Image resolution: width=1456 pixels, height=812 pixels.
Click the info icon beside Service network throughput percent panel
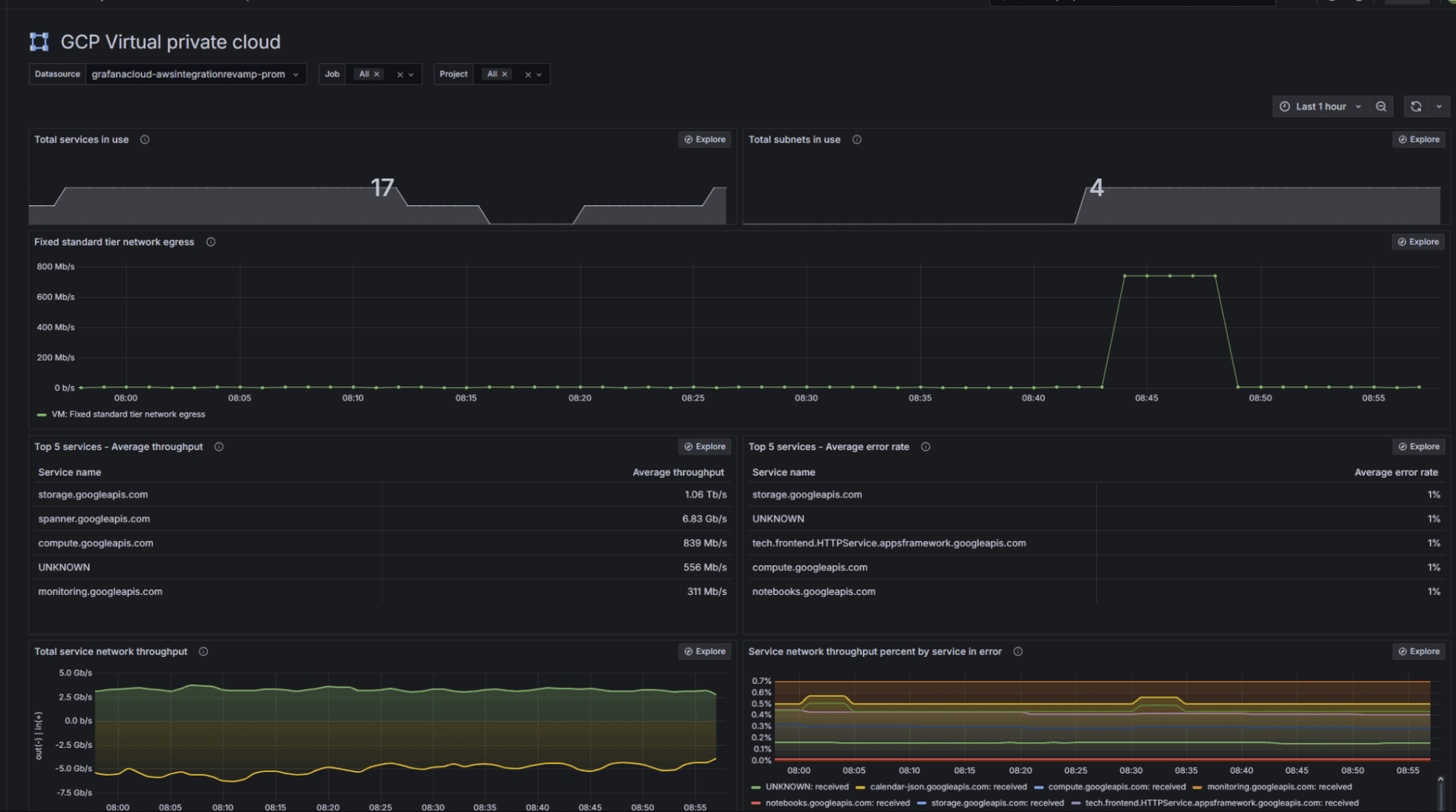(1018, 651)
